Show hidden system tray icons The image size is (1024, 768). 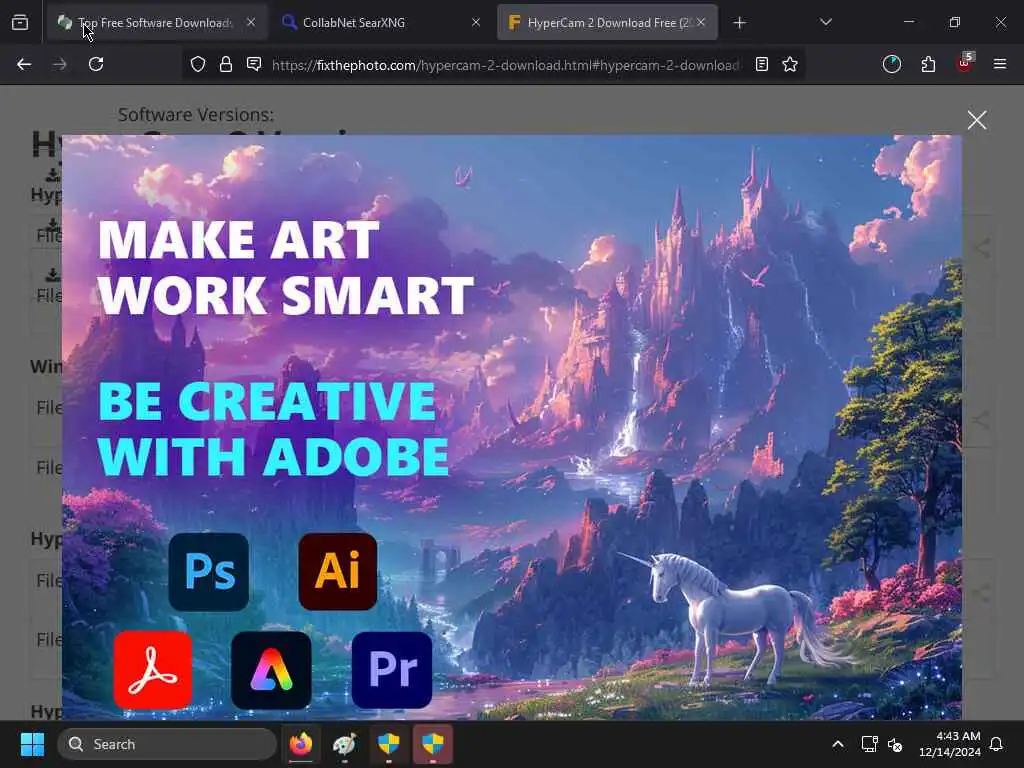coord(838,744)
